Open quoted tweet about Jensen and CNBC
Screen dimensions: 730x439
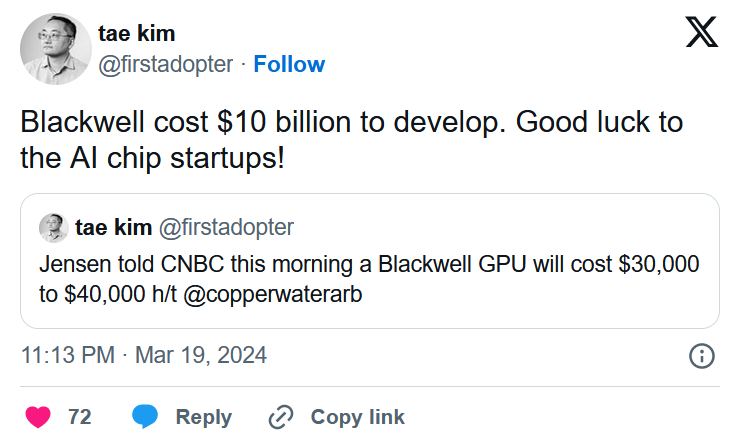point(370,261)
